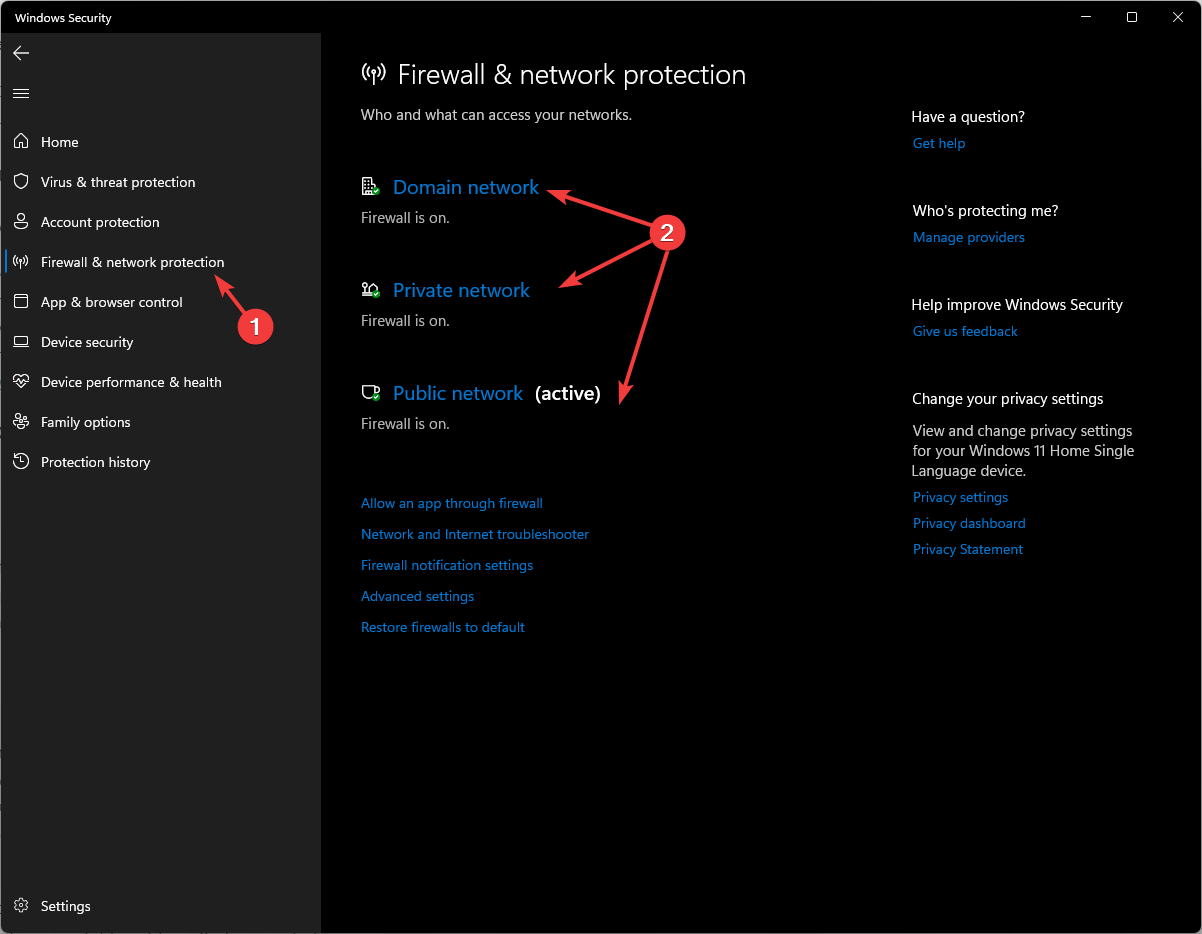Click the Home house icon

pyautogui.click(x=21, y=142)
